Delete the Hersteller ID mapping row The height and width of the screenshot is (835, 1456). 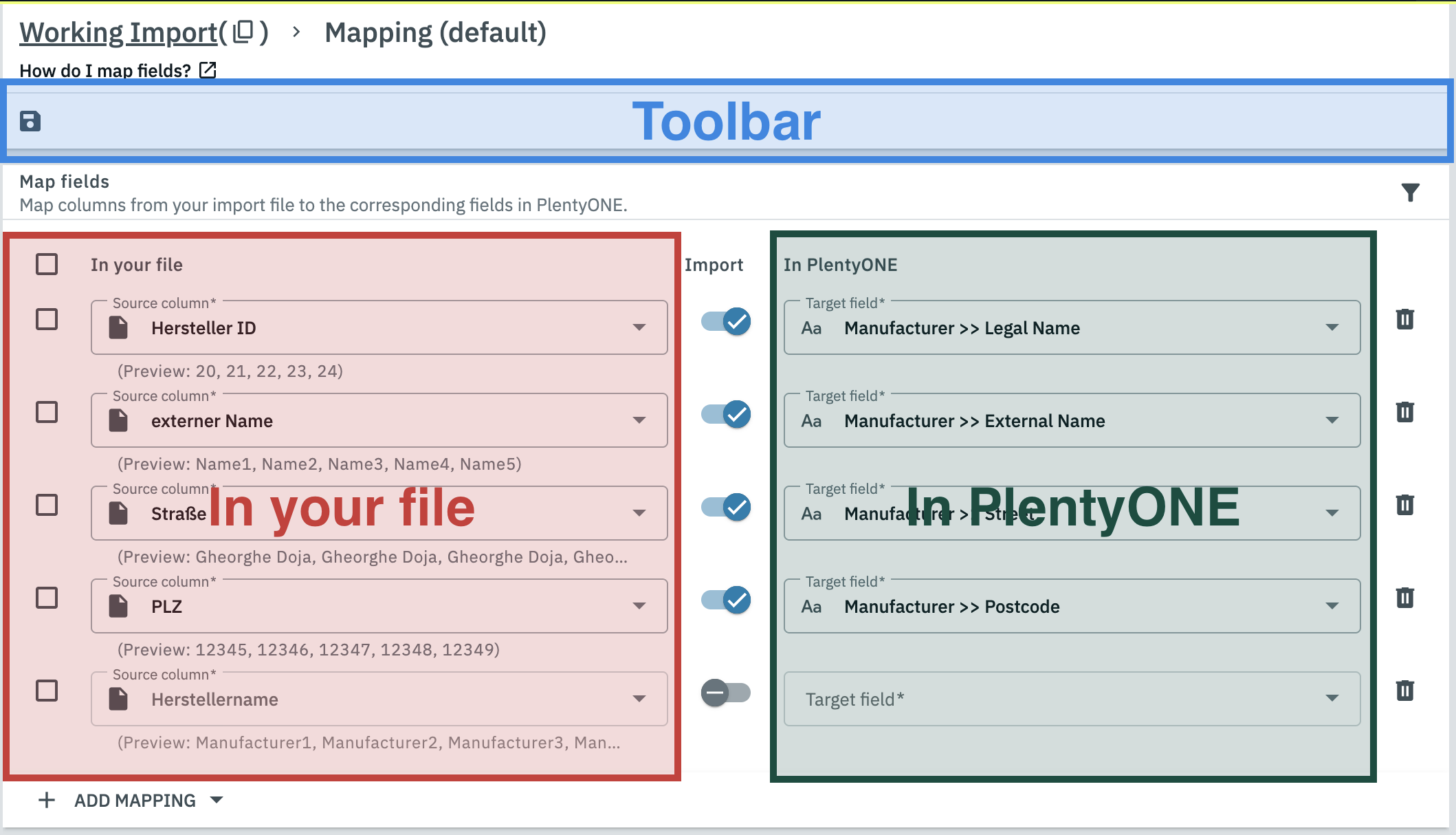pos(1404,318)
